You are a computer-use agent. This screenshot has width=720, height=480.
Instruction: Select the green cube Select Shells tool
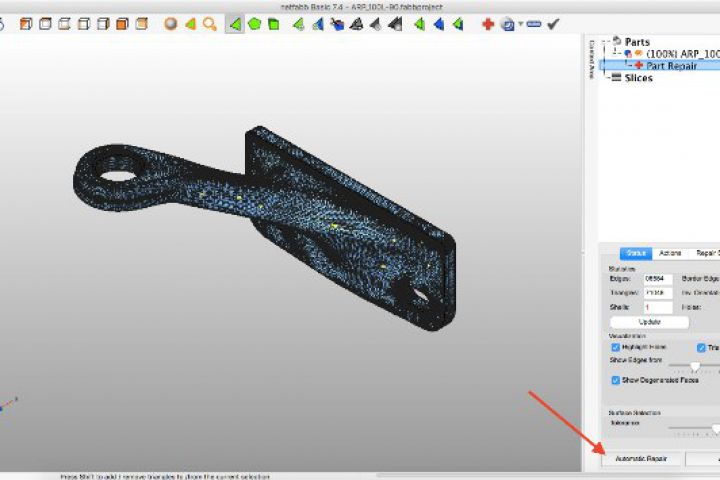[274, 24]
